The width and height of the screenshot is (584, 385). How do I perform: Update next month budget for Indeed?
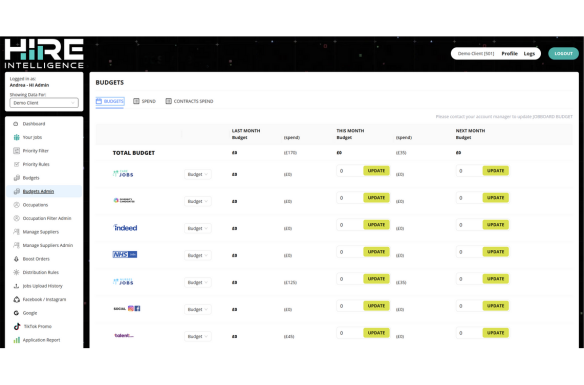point(495,225)
